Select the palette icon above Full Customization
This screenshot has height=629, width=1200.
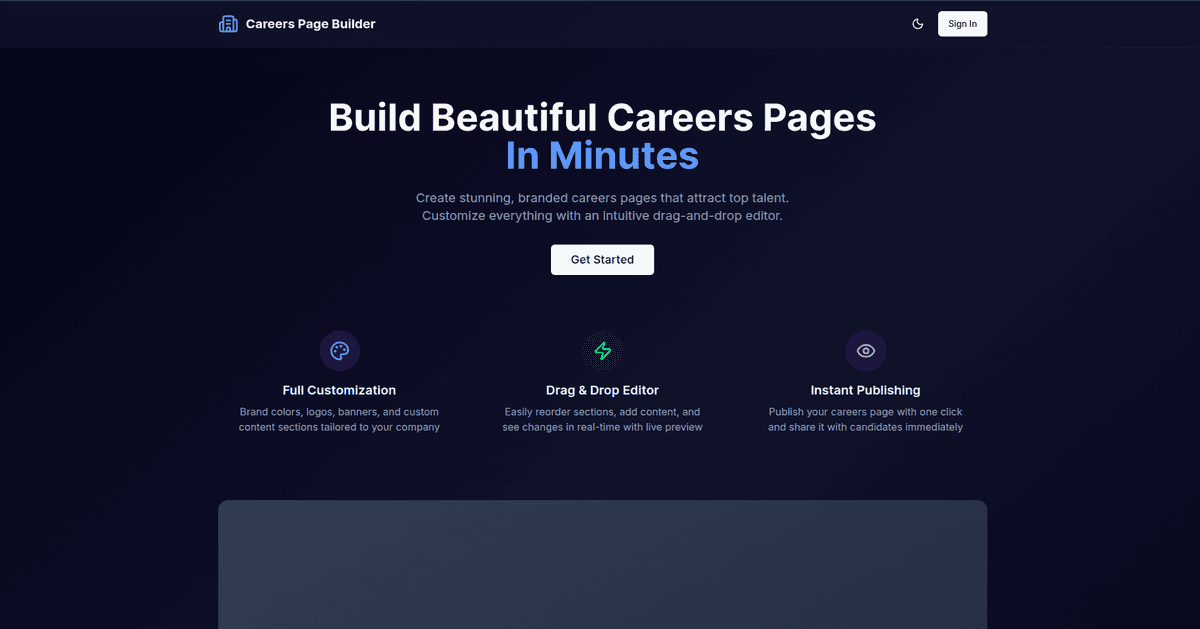tap(339, 350)
